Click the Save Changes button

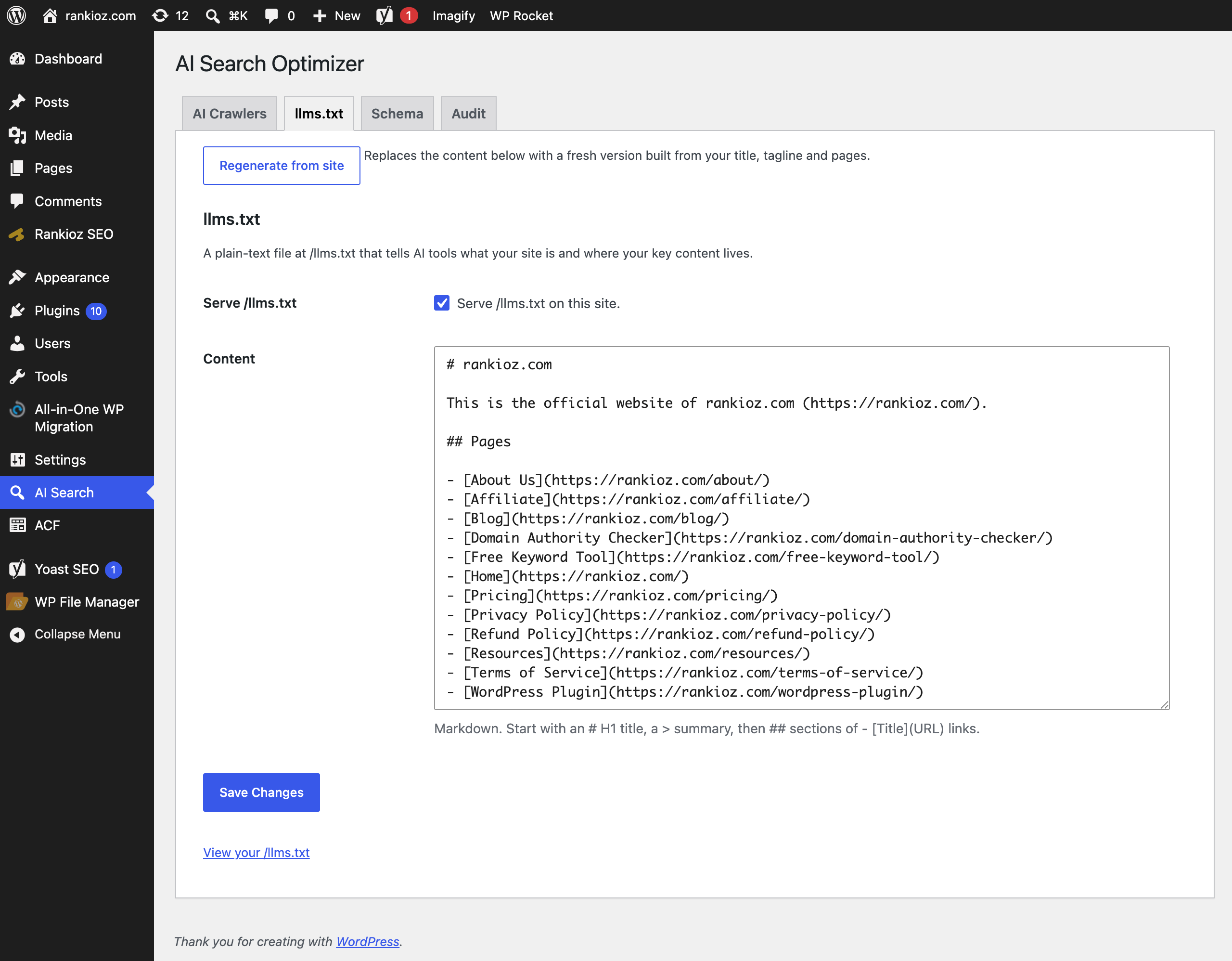261,792
